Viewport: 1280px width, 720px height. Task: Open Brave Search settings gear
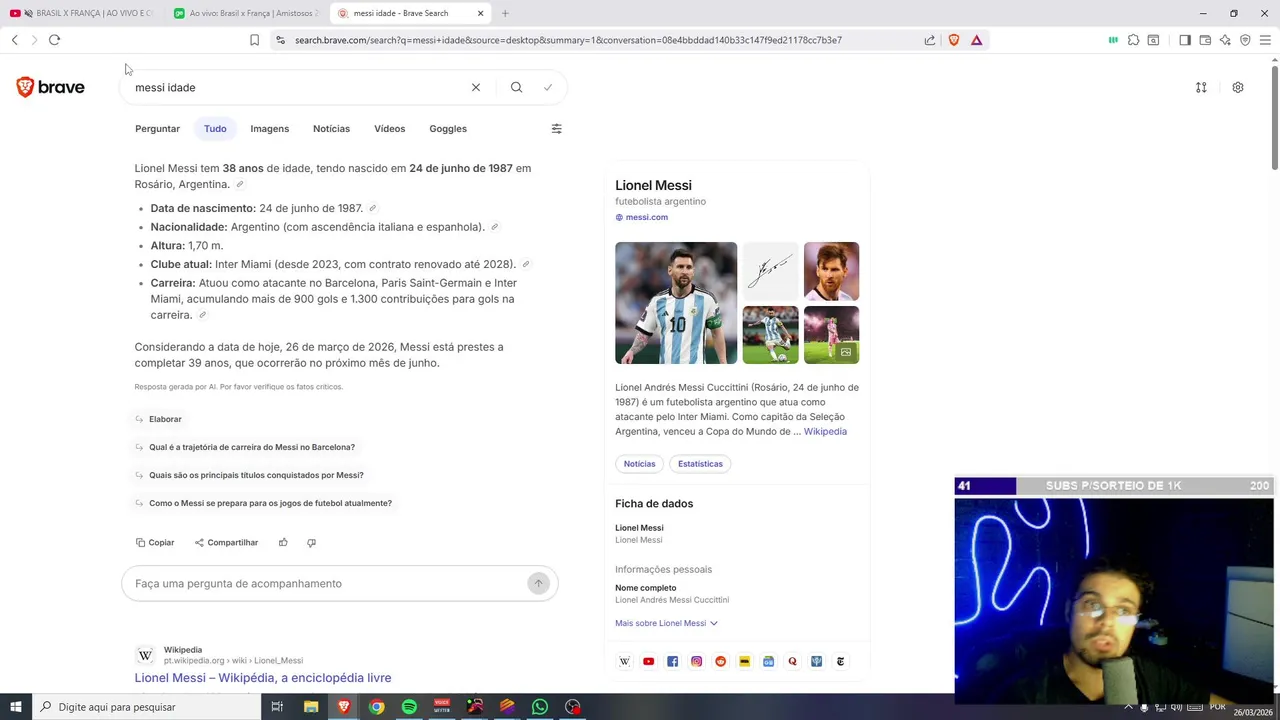[x=1238, y=87]
